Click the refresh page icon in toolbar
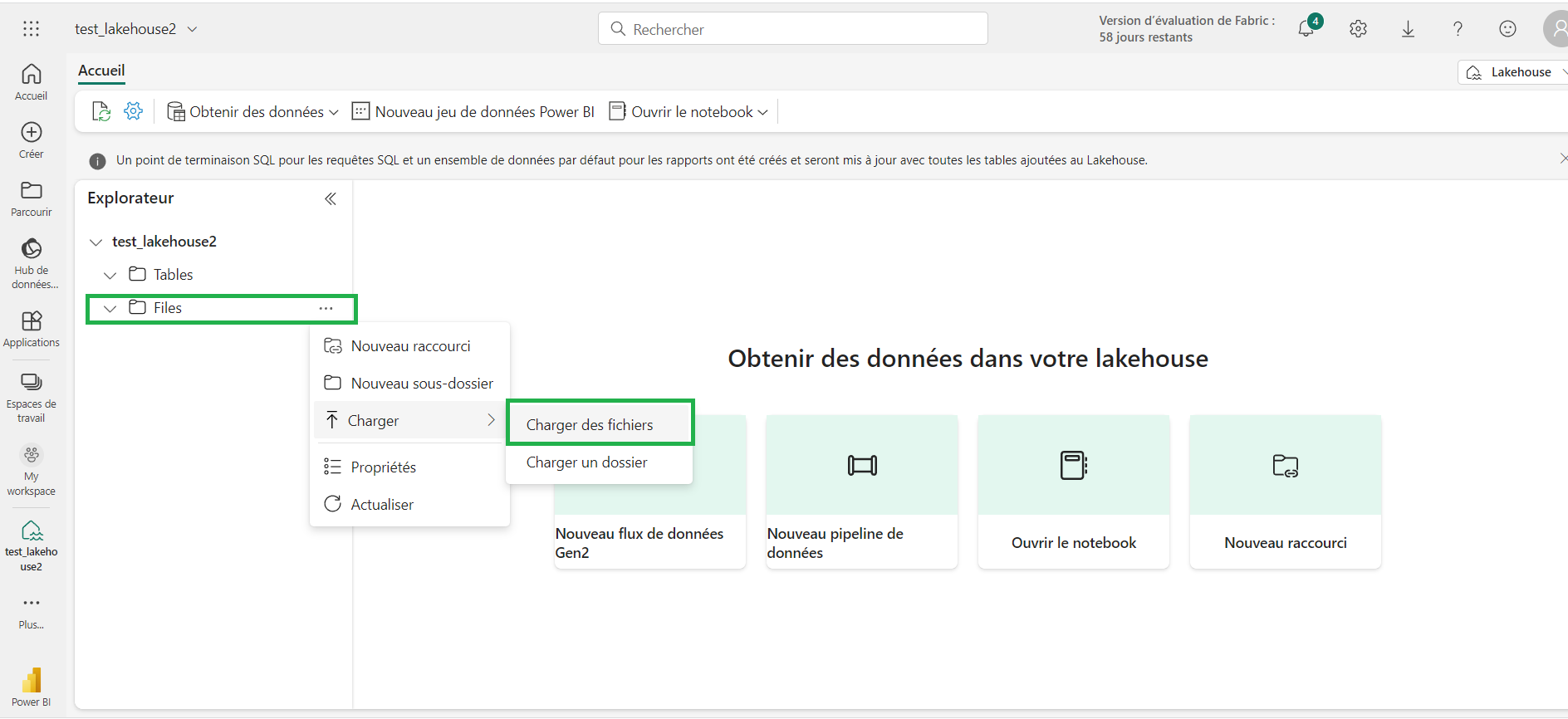 101,111
